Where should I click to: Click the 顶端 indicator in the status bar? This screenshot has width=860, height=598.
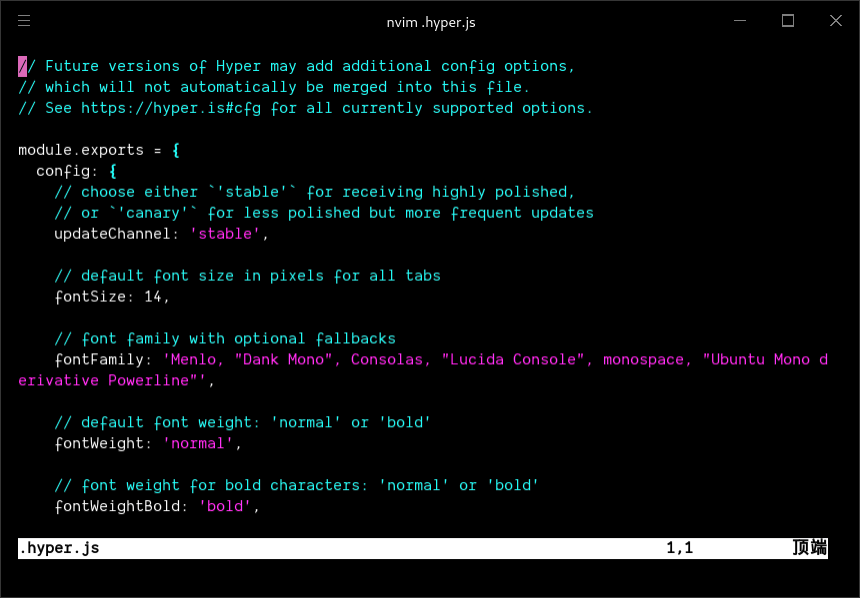tap(807, 548)
